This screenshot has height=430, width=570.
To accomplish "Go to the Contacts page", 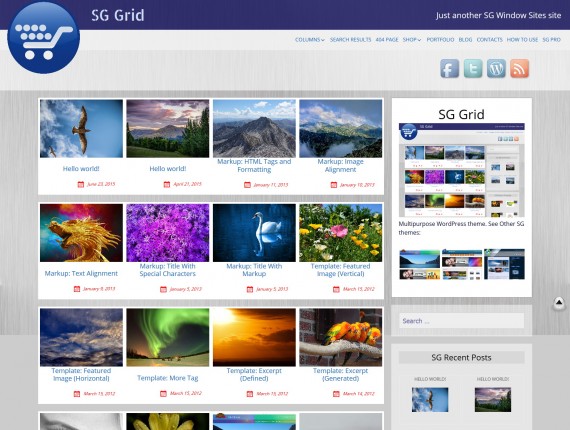I will click(x=489, y=40).
